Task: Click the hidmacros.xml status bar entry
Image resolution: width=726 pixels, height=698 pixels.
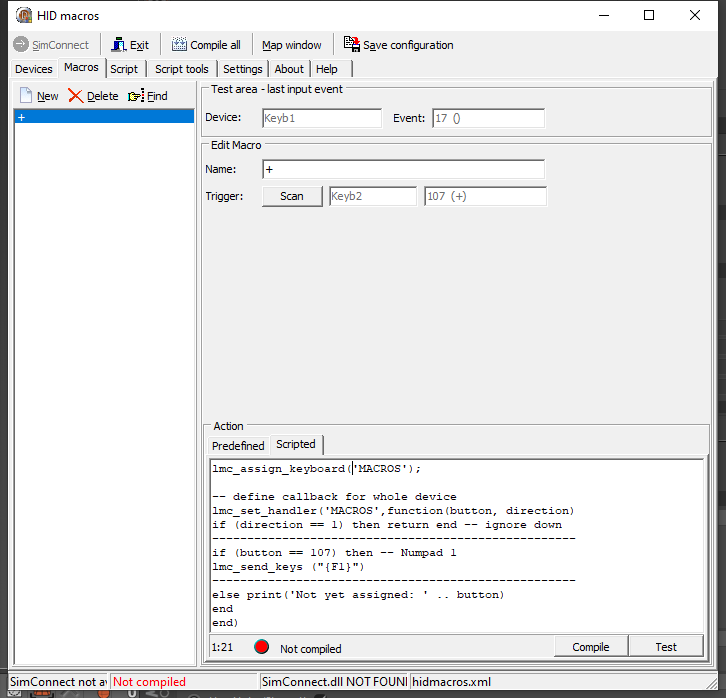Action: [x=451, y=682]
